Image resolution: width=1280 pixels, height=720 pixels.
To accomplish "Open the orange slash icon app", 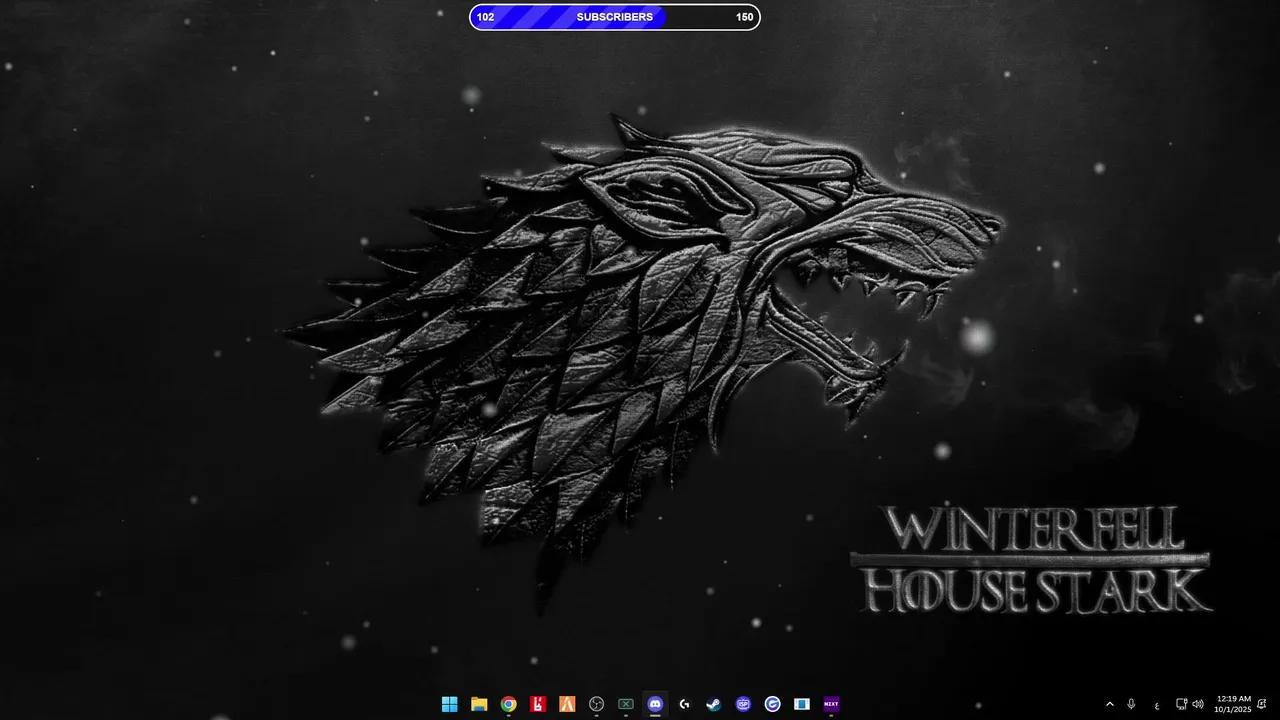I will click(x=567, y=704).
